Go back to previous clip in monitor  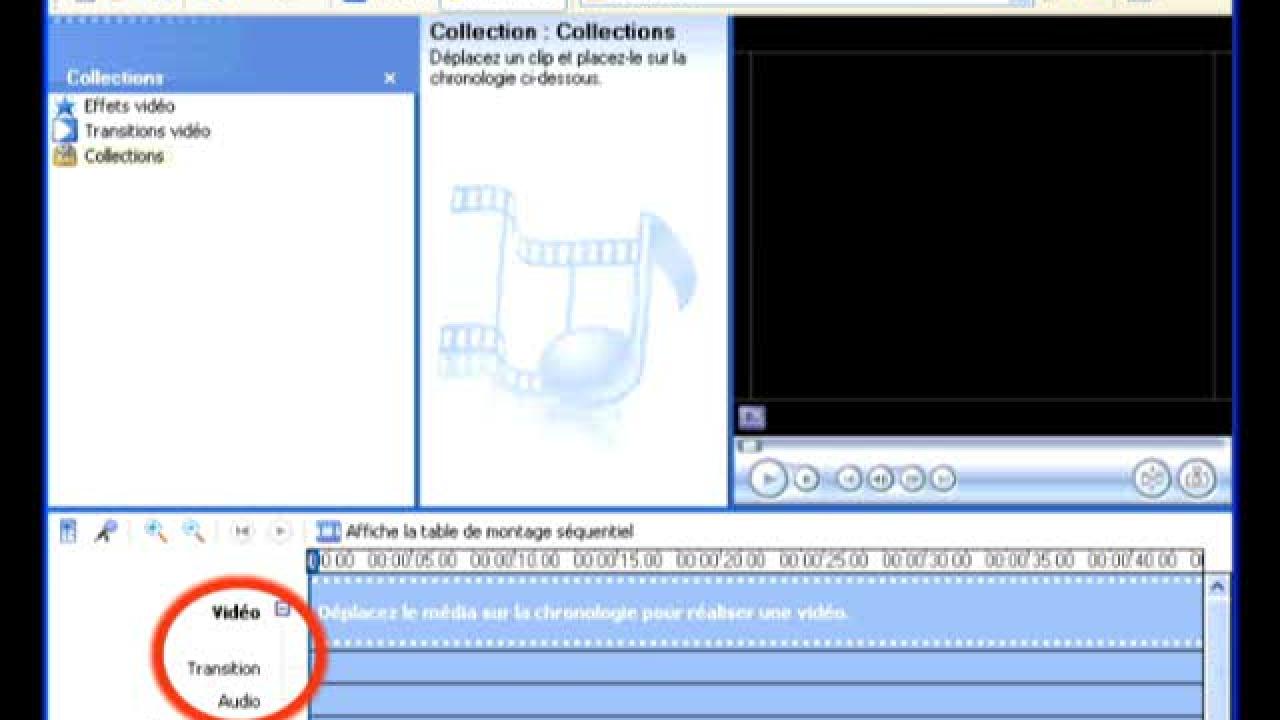click(849, 480)
